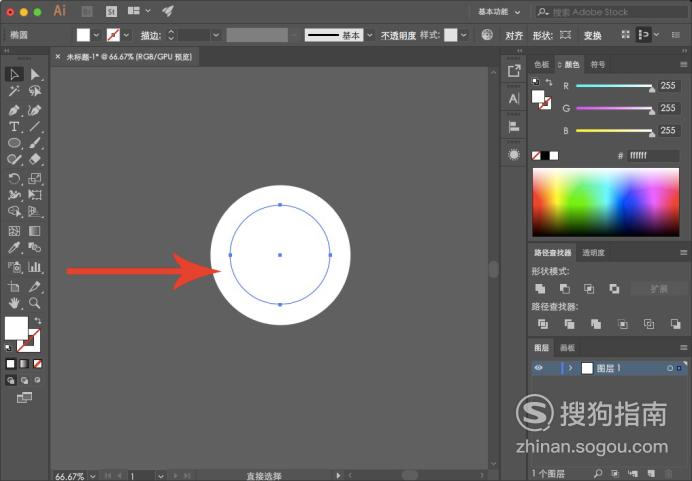This screenshot has width=692, height=481.
Task: Click Intersect shape mode icon
Action: coord(589,289)
